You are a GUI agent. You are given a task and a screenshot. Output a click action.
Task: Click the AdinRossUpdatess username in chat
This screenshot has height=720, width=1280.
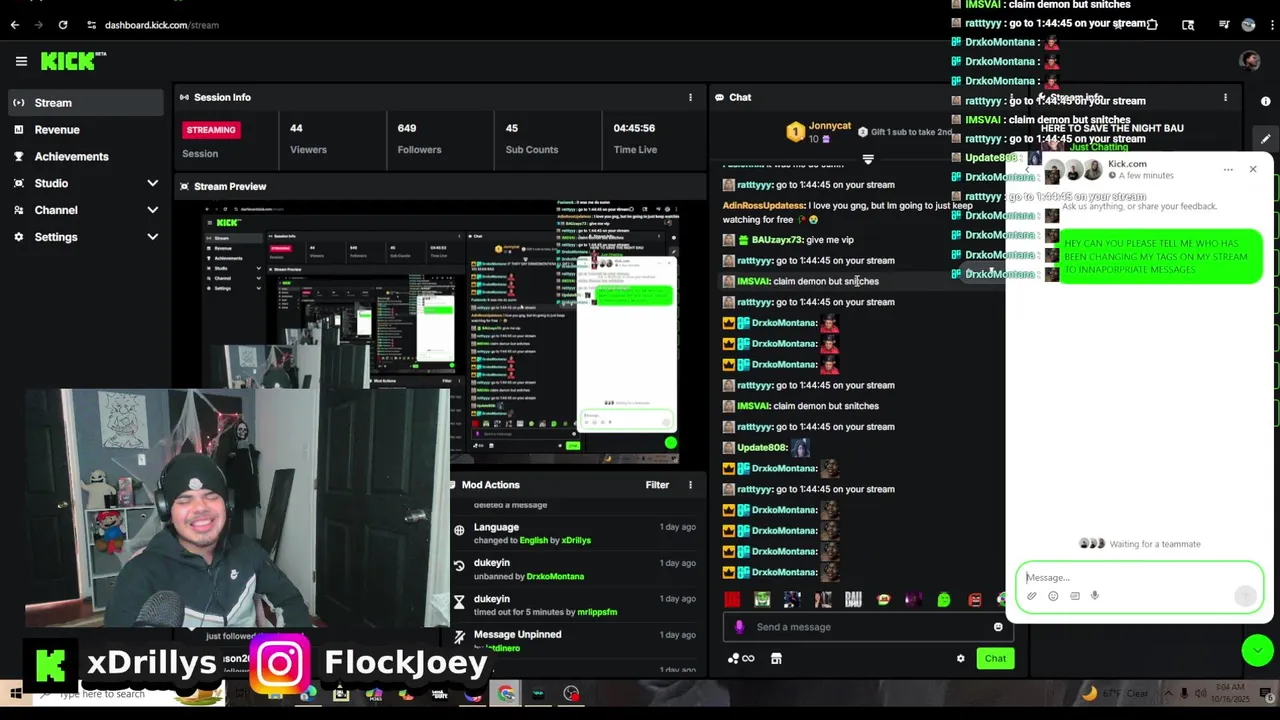point(764,206)
